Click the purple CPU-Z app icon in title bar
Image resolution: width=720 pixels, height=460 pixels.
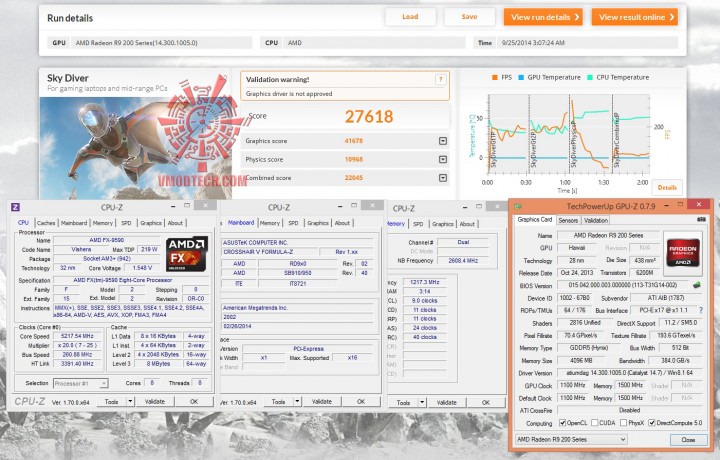15,207
